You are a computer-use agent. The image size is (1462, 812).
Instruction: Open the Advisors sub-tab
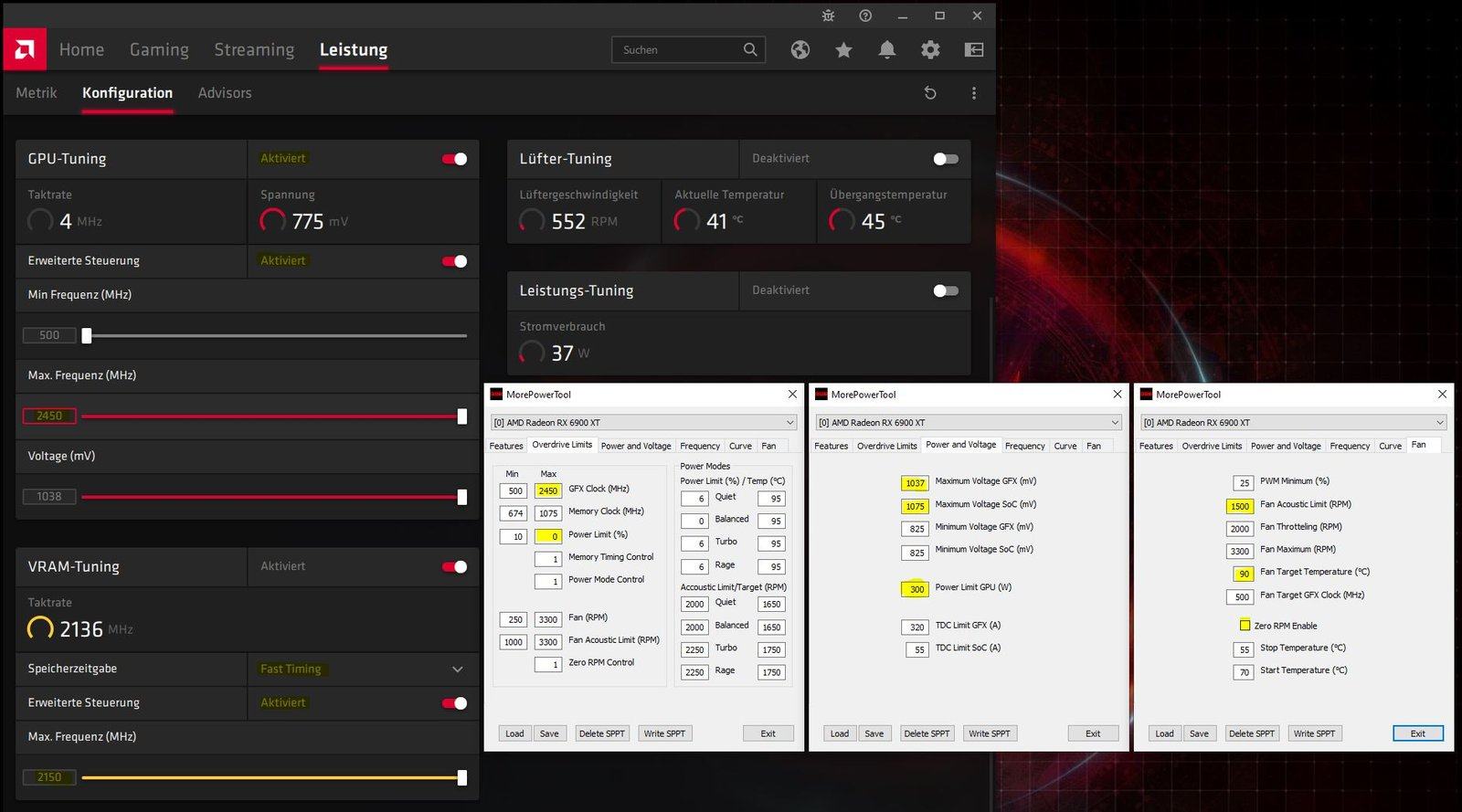point(225,93)
